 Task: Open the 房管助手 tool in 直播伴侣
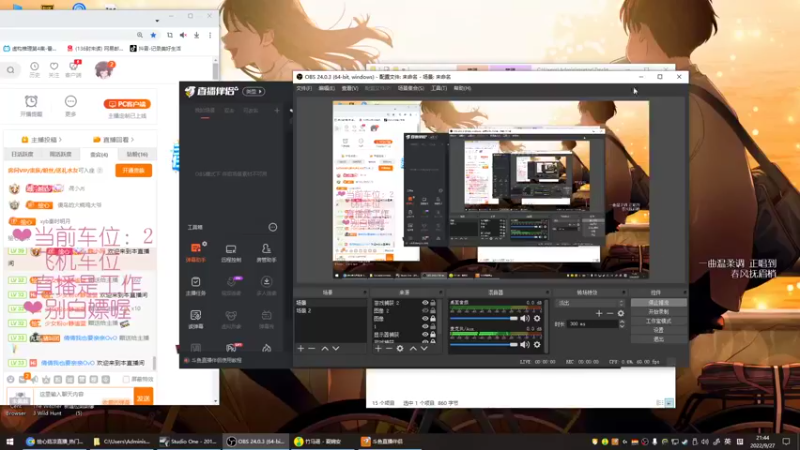[x=266, y=252]
